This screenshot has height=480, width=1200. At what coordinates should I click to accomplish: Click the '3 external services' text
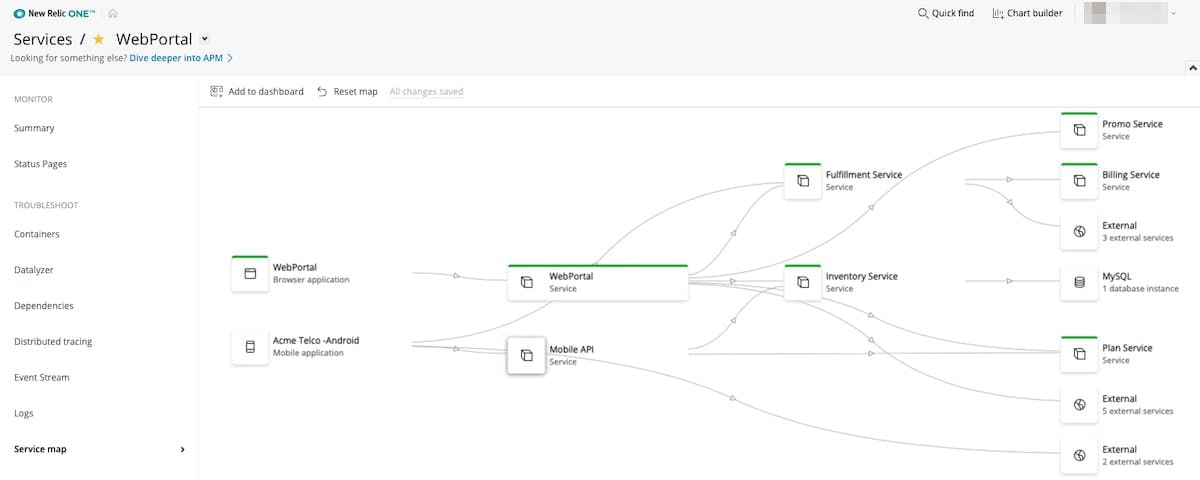(1138, 238)
